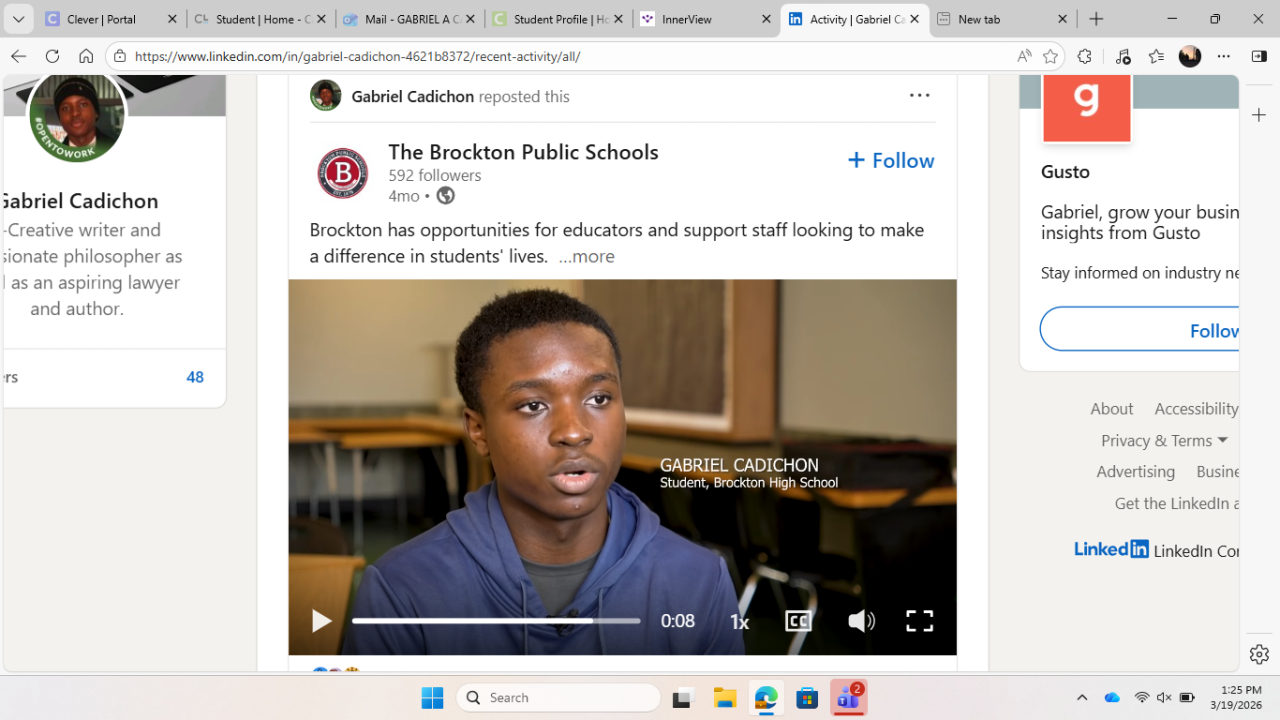This screenshot has width=1280, height=720.
Task: Click the Edge sidebar settings gear
Action: (1259, 654)
